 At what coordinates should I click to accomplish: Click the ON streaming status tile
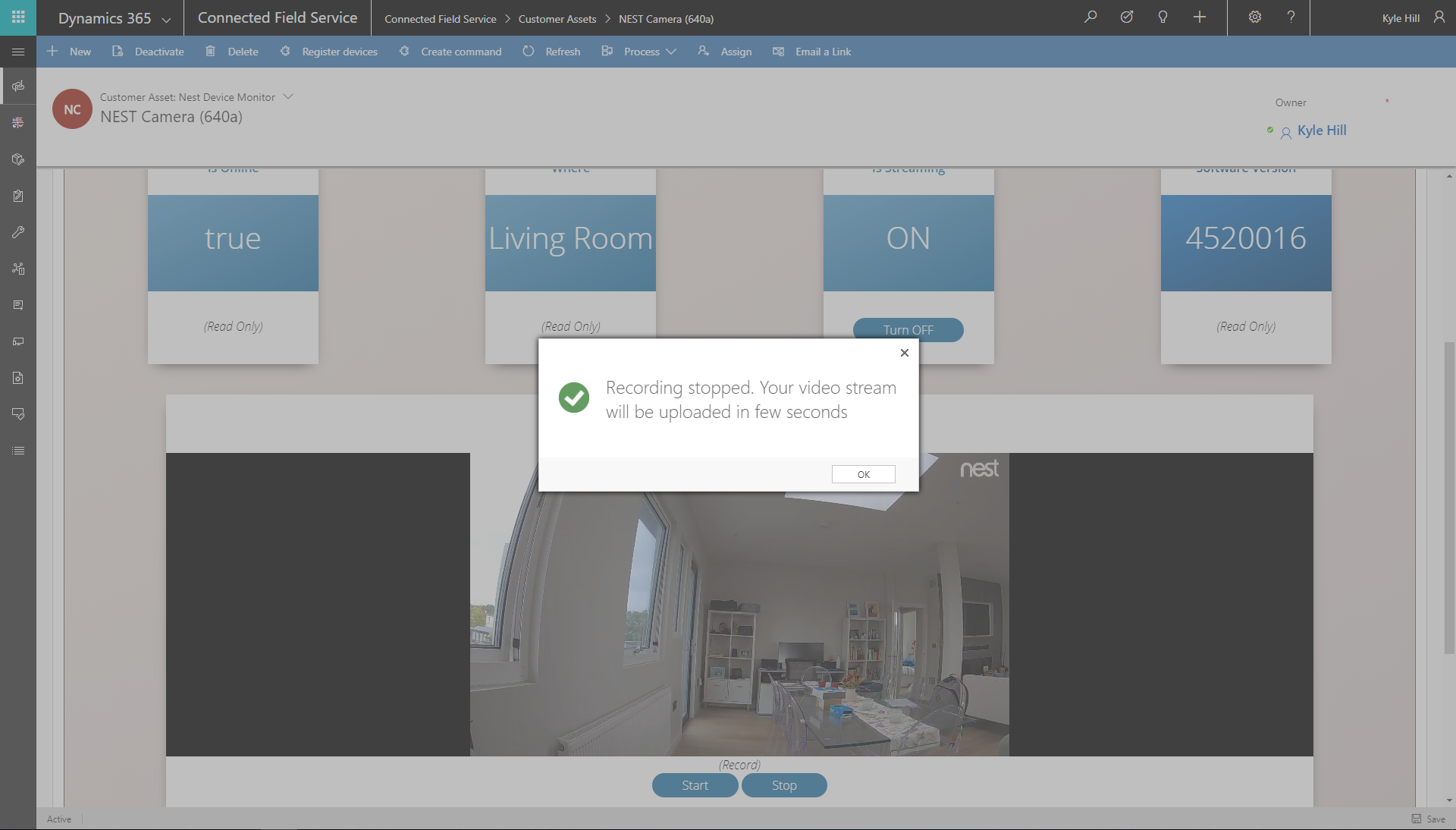pos(908,243)
